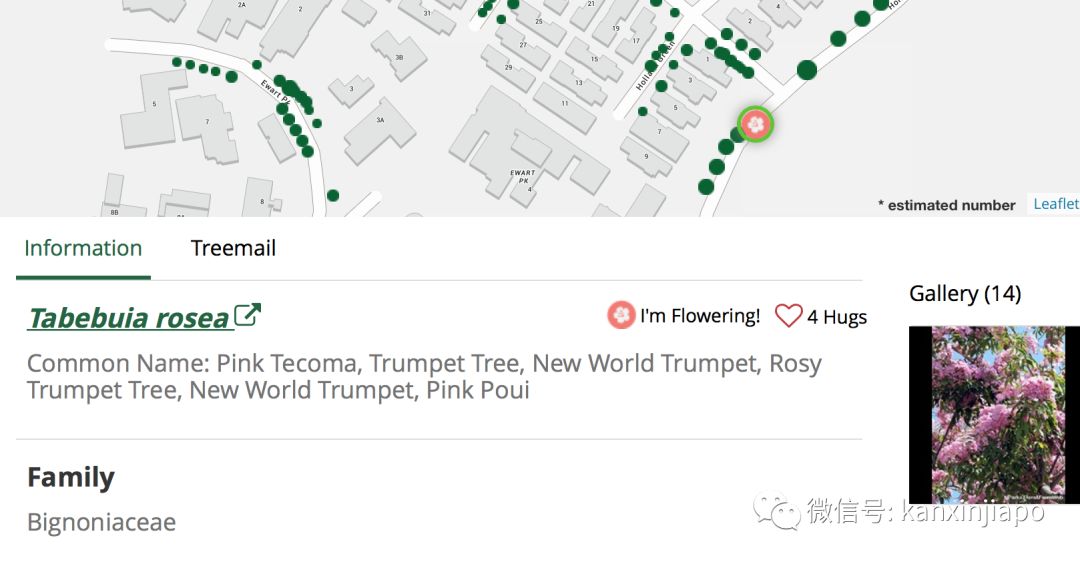Click the Gallery (14) heading

pyautogui.click(x=964, y=293)
